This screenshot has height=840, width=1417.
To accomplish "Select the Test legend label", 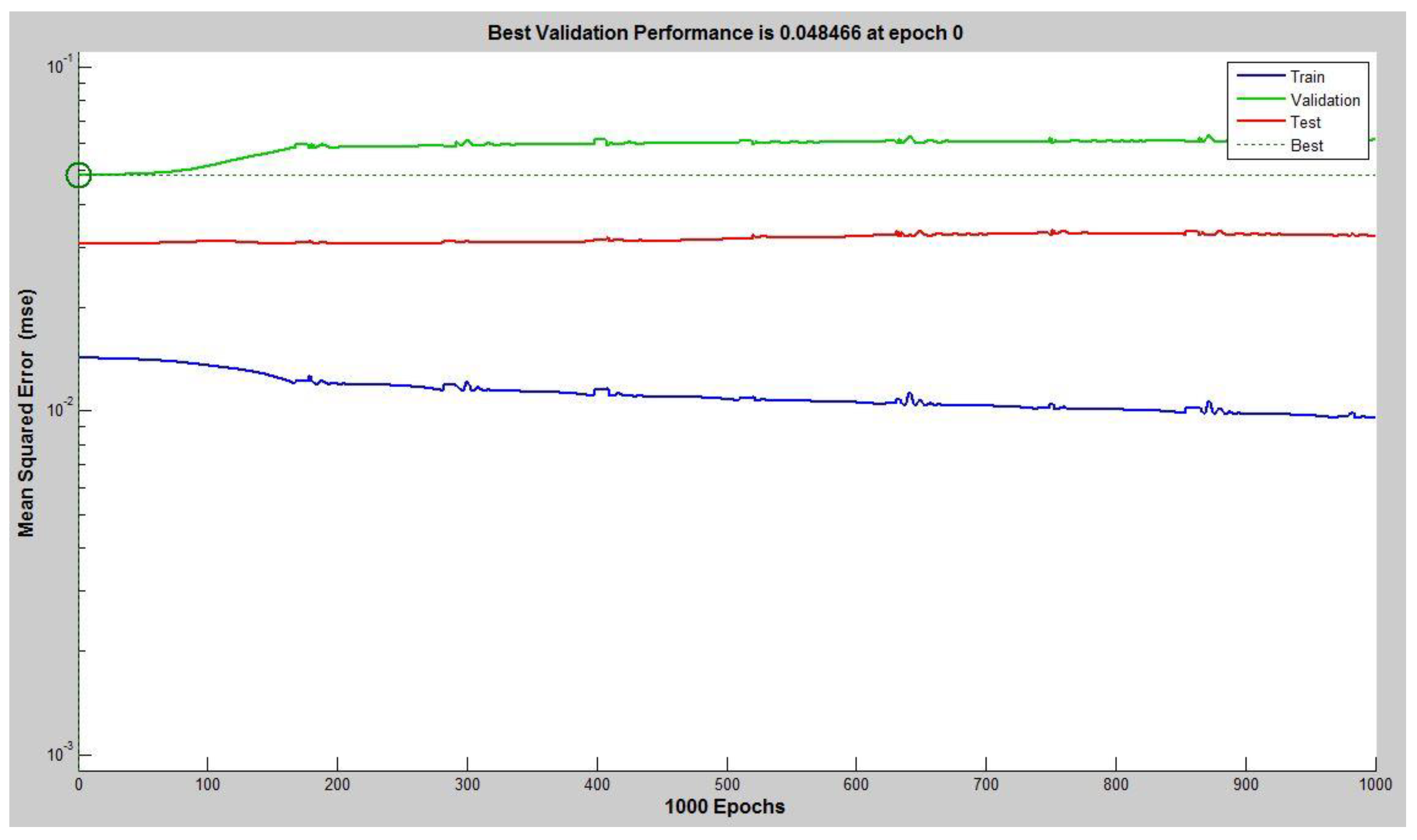I will point(1305,122).
